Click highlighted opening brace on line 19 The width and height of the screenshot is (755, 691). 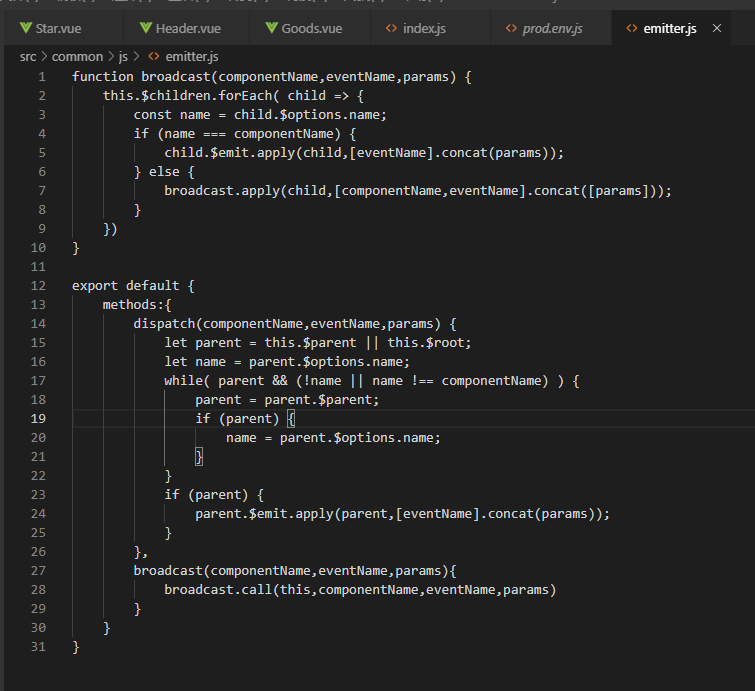(291, 419)
